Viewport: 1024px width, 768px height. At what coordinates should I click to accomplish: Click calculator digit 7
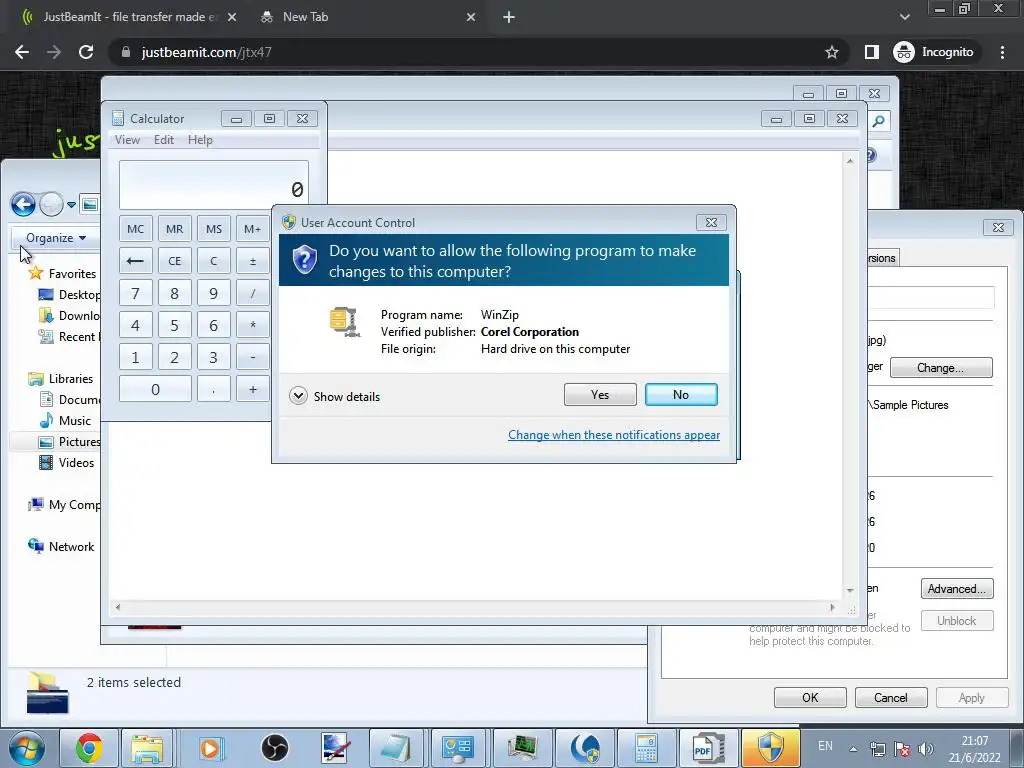[x=135, y=293]
